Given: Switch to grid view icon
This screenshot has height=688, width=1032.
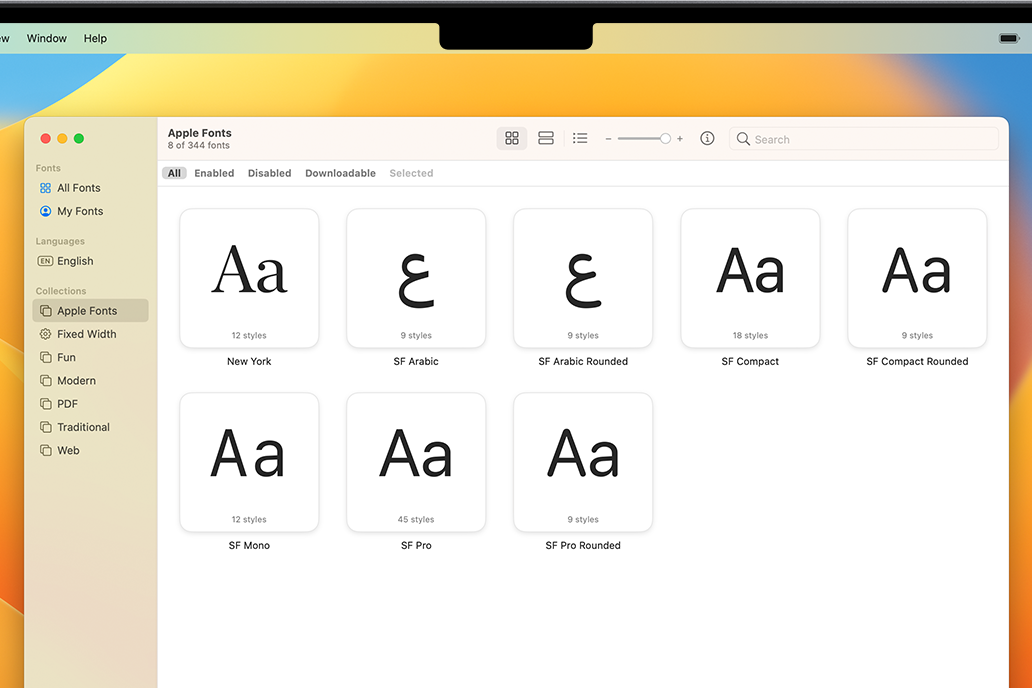Looking at the screenshot, I should 511,138.
